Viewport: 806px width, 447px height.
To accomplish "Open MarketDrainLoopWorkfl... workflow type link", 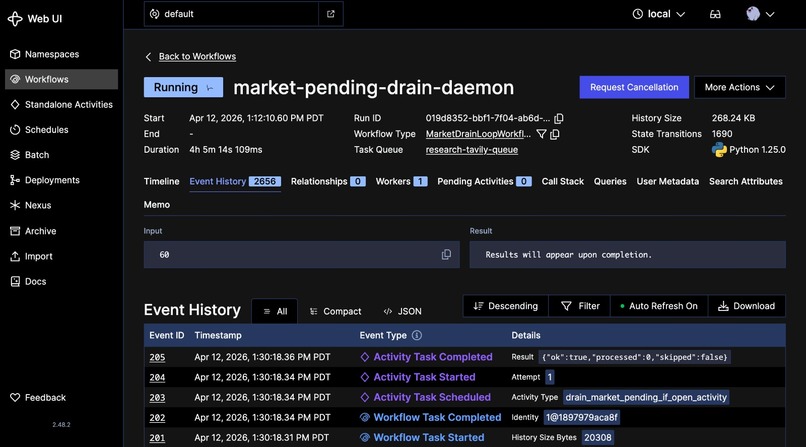I will pyautogui.click(x=478, y=134).
